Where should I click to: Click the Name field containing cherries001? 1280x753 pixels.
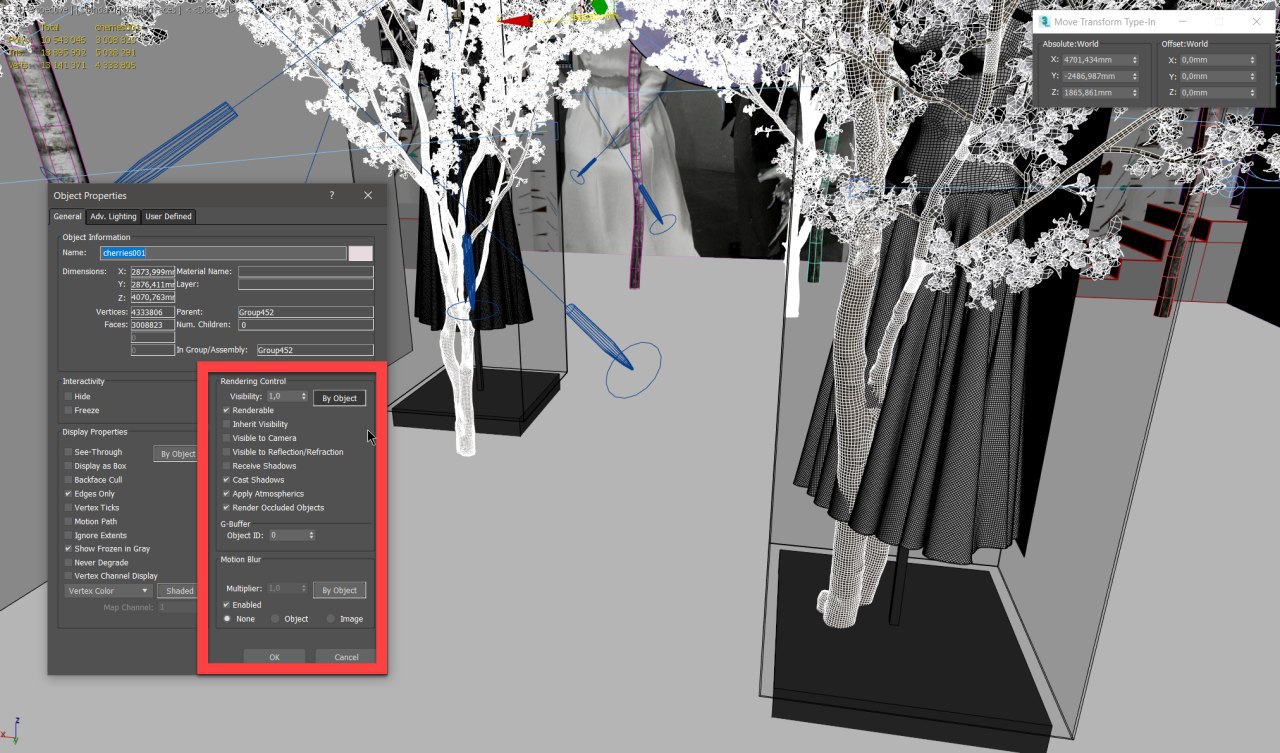coord(223,253)
